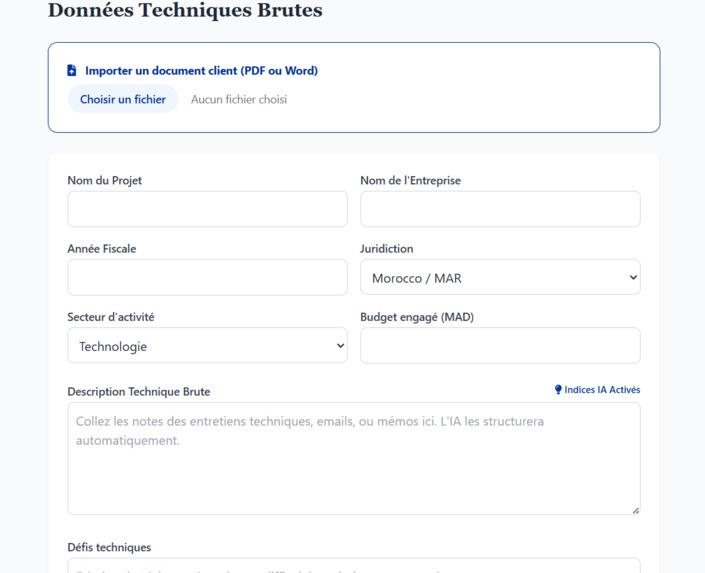Click the Nom du Projet input field
Viewport: 705px width, 573px height.
click(x=207, y=209)
